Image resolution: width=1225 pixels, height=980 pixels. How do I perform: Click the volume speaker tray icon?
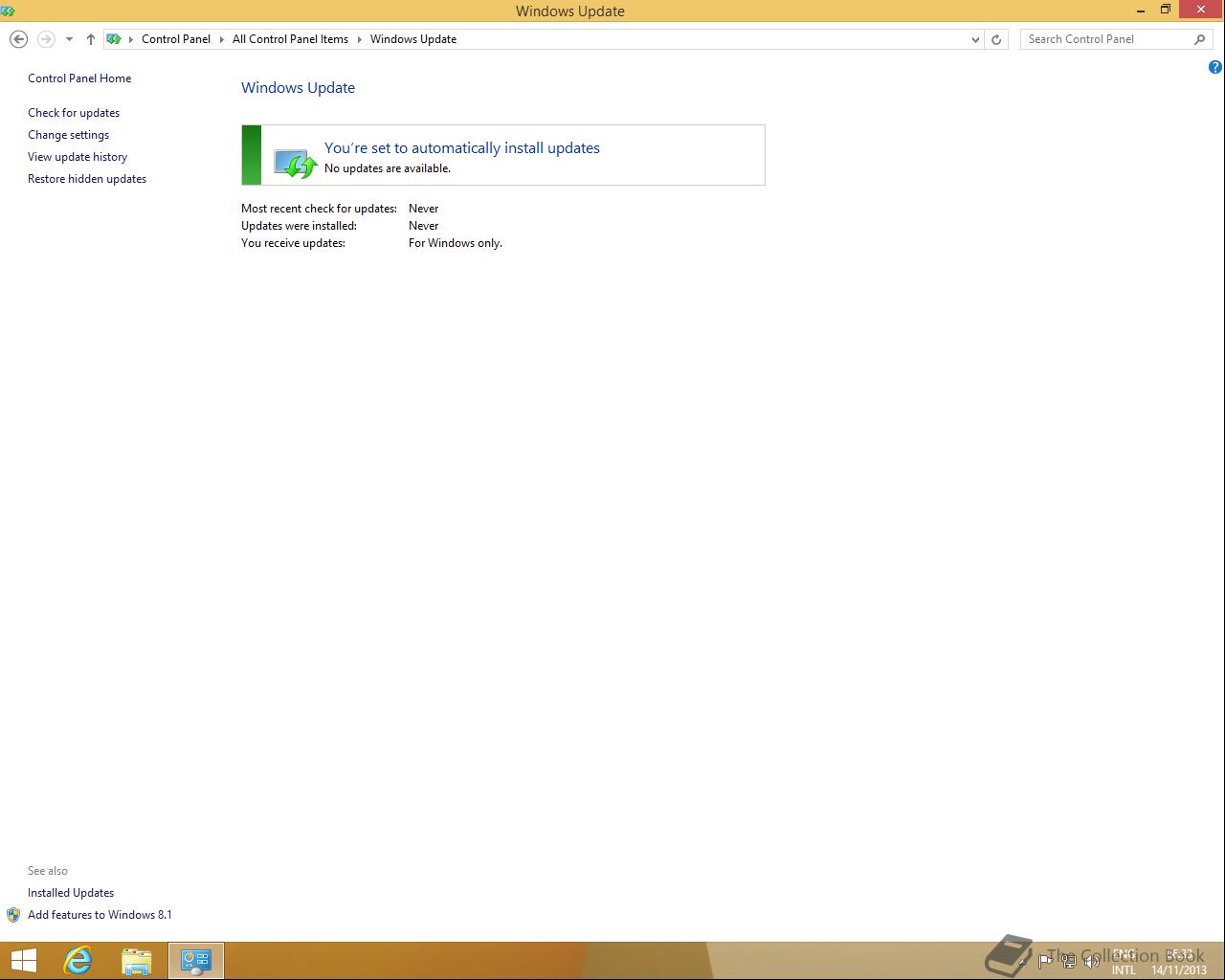point(1091,961)
